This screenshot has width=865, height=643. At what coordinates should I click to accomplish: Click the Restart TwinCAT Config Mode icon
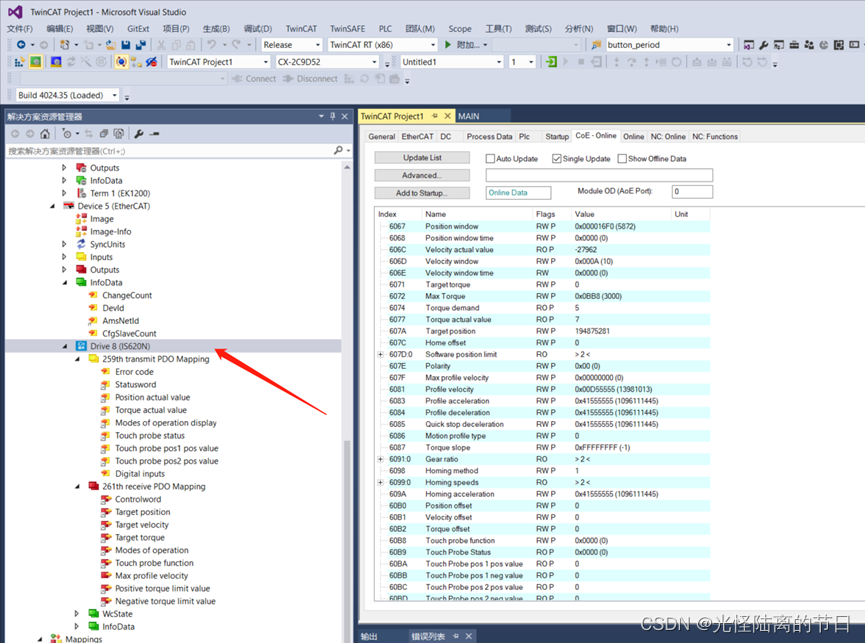[x=56, y=62]
